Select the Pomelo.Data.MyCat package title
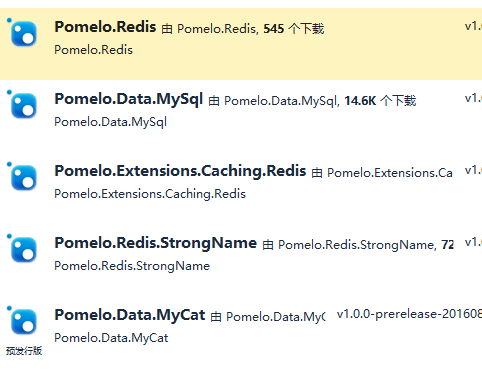The height and width of the screenshot is (375, 482). point(130,315)
